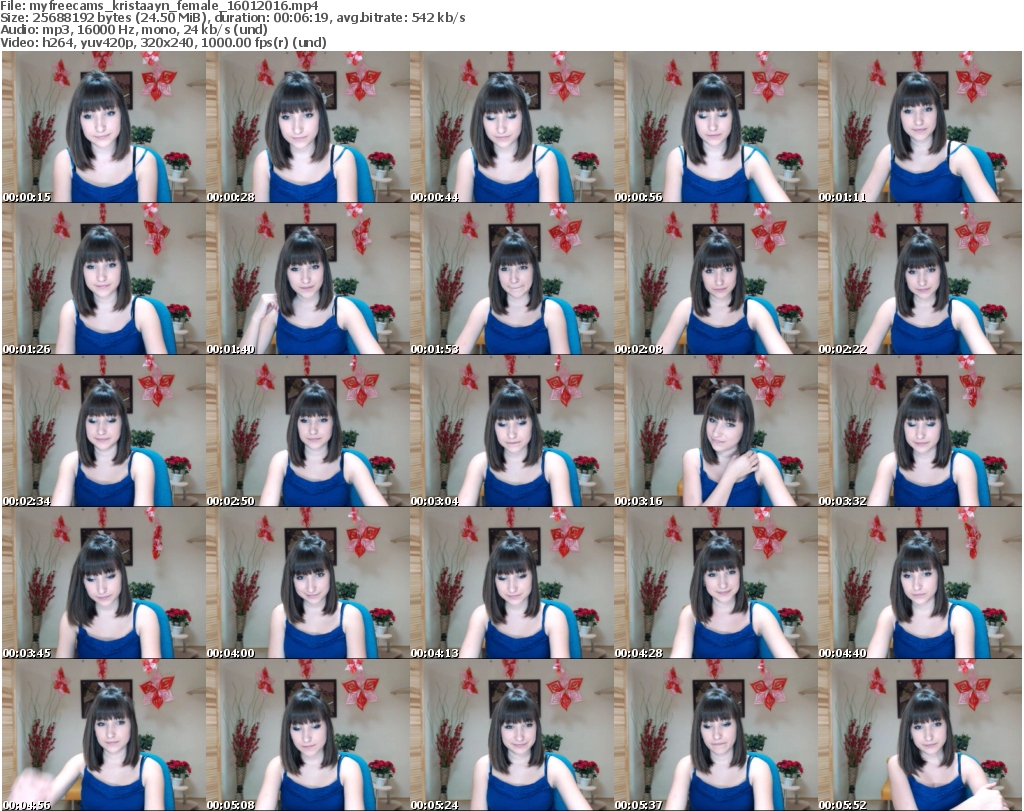
Task: Select the thumbnail stamped 00:02:50
Action: [308, 431]
